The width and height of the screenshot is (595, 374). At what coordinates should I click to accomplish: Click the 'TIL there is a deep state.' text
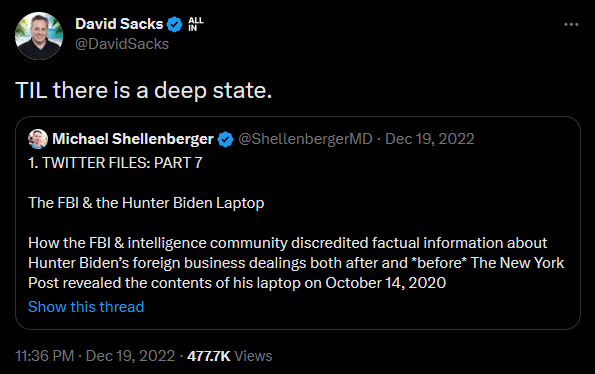coord(143,91)
